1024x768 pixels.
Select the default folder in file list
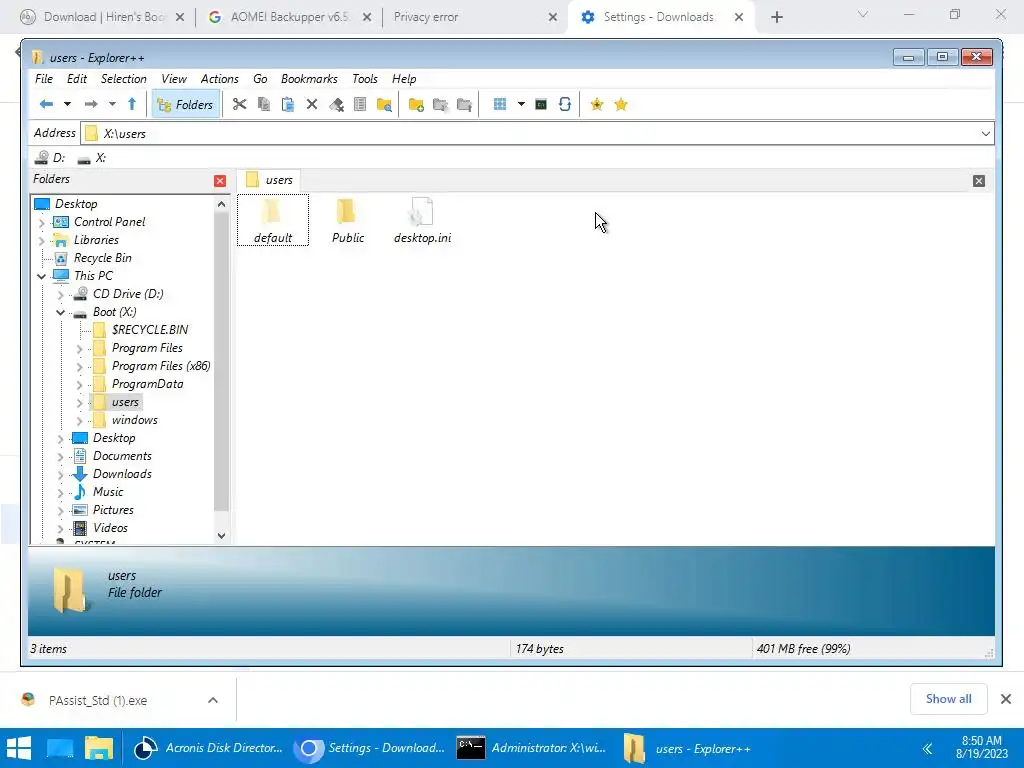(273, 220)
